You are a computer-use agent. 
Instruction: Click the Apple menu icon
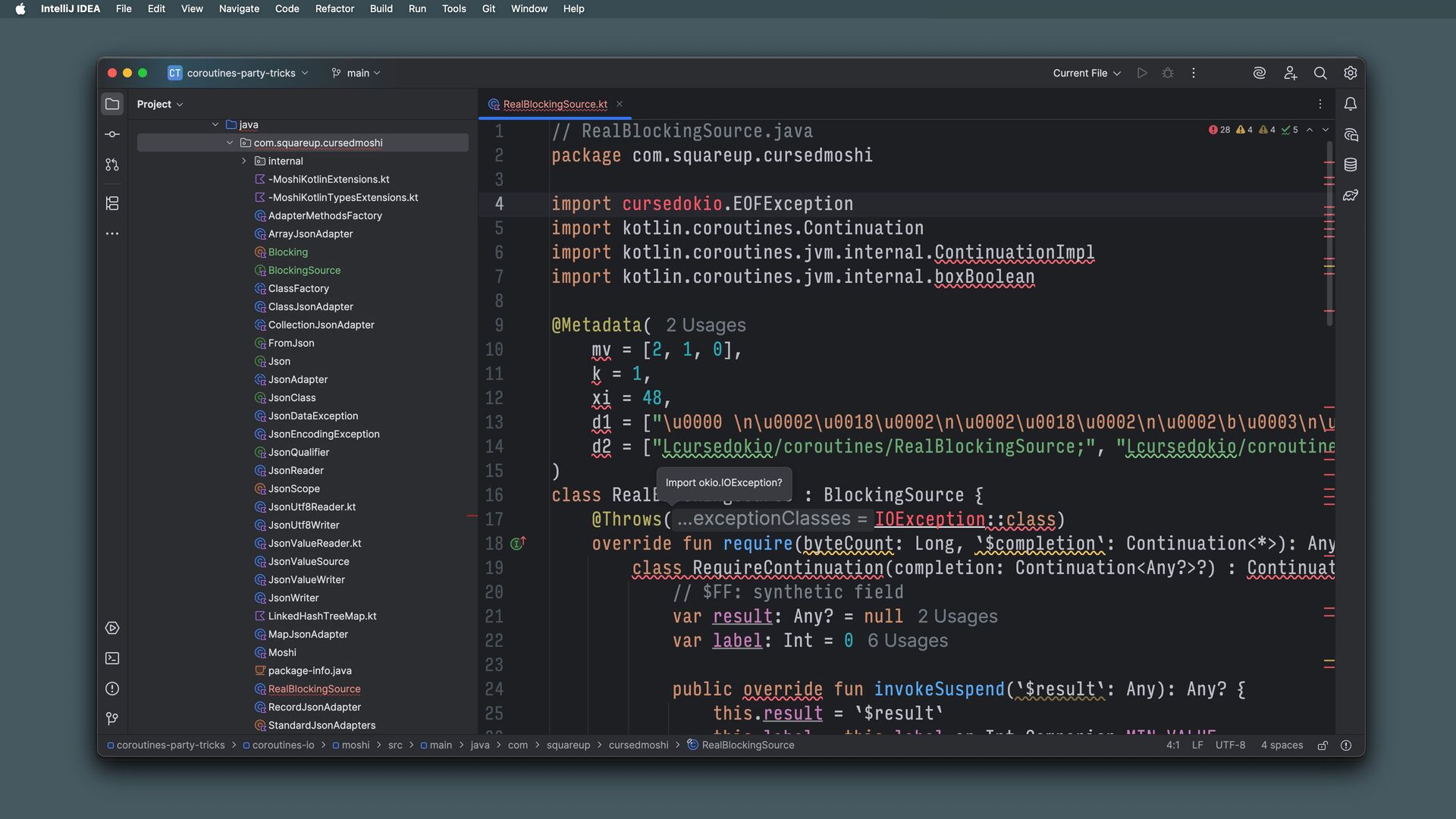point(20,8)
